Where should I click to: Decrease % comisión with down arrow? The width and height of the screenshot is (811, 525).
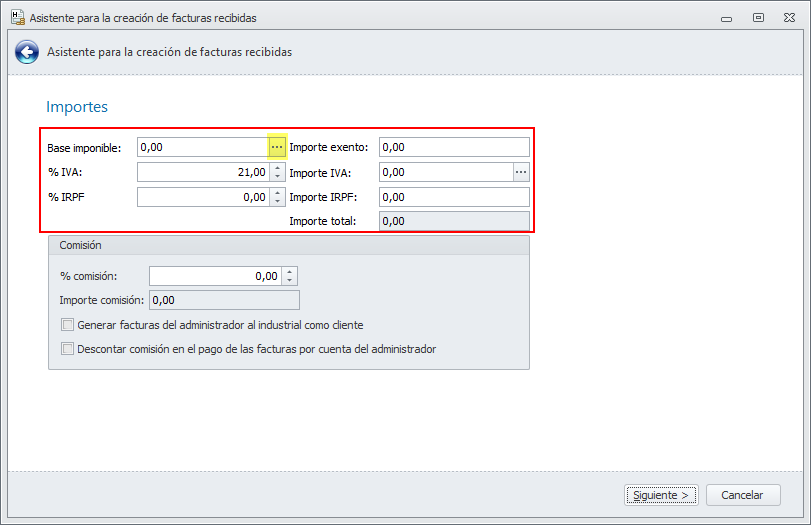[x=290, y=280]
